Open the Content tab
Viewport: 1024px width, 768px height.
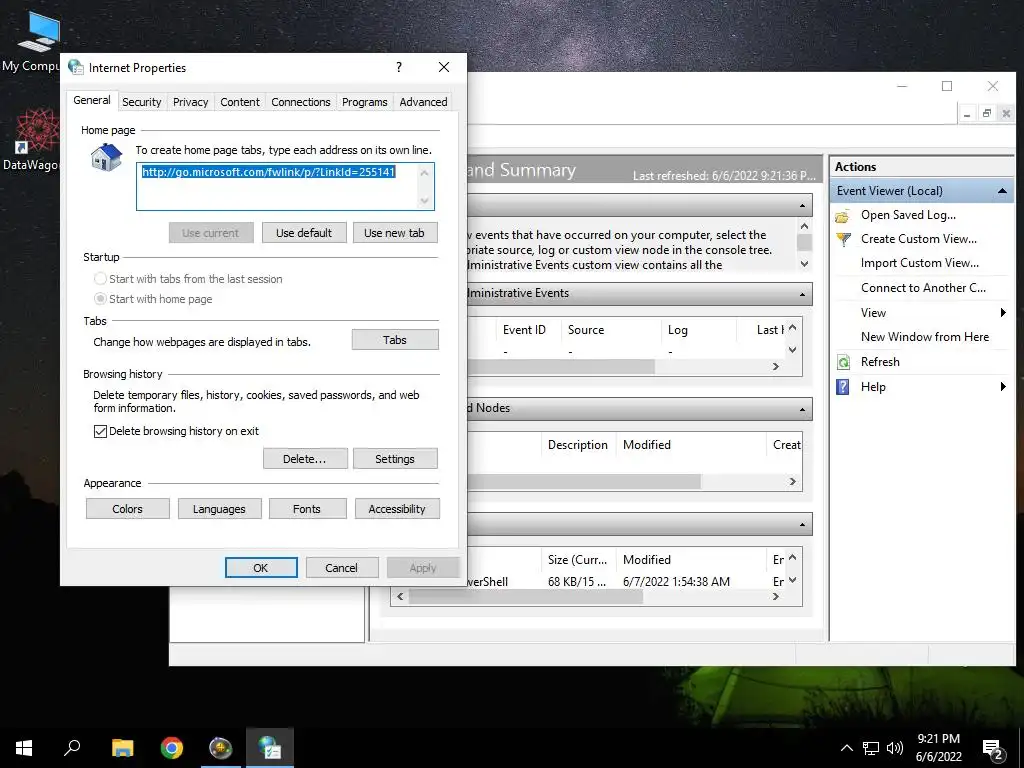(x=240, y=102)
